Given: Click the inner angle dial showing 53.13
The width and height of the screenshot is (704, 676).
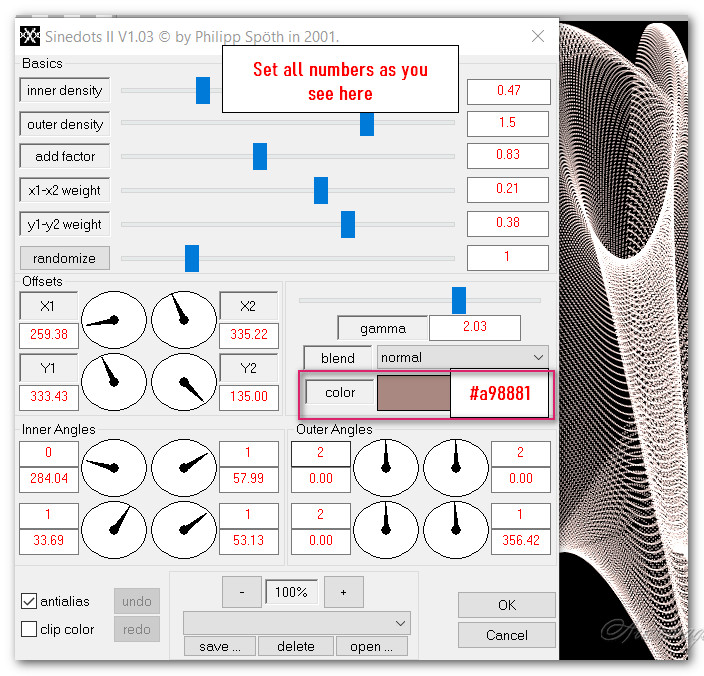Looking at the screenshot, I should [x=184, y=529].
